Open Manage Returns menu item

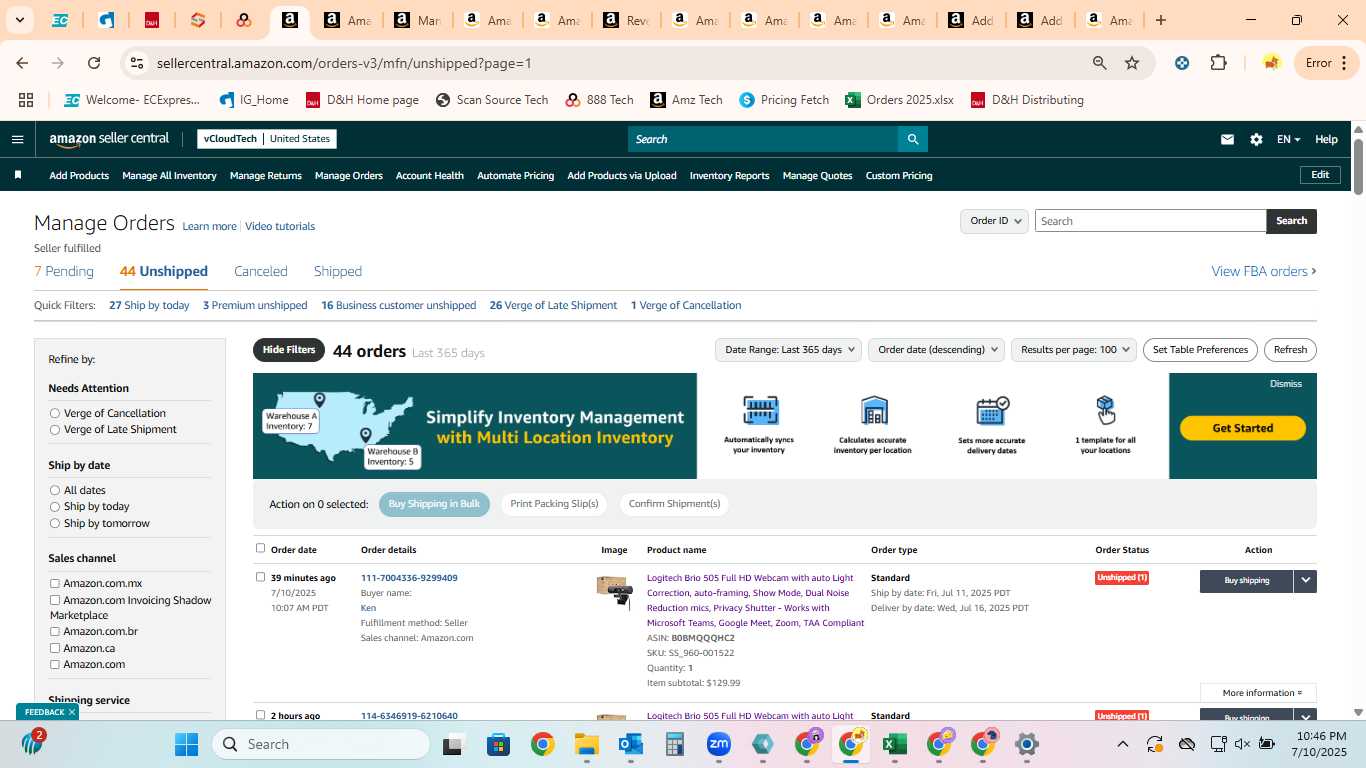coord(266,175)
